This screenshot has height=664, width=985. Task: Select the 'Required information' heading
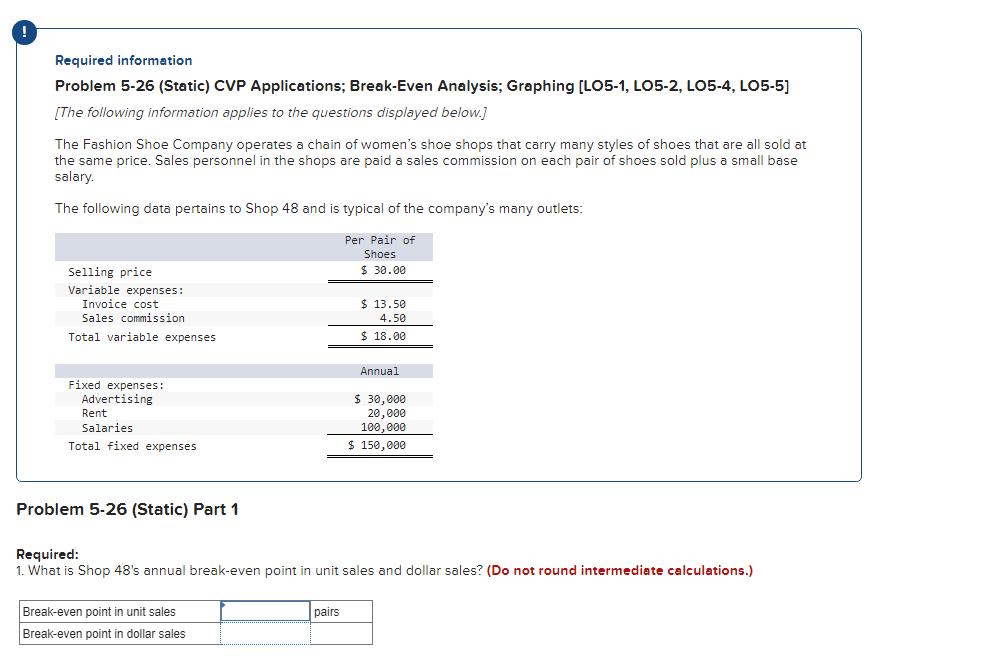click(x=124, y=60)
